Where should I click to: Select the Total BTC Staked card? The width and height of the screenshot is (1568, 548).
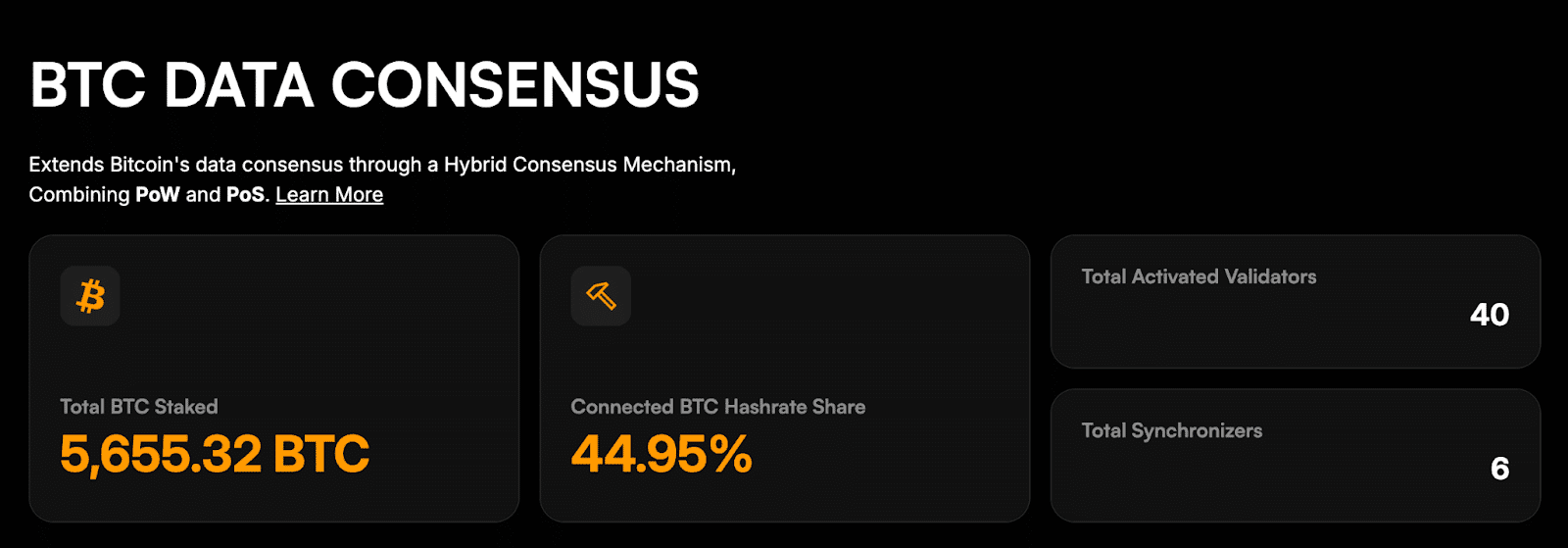274,378
